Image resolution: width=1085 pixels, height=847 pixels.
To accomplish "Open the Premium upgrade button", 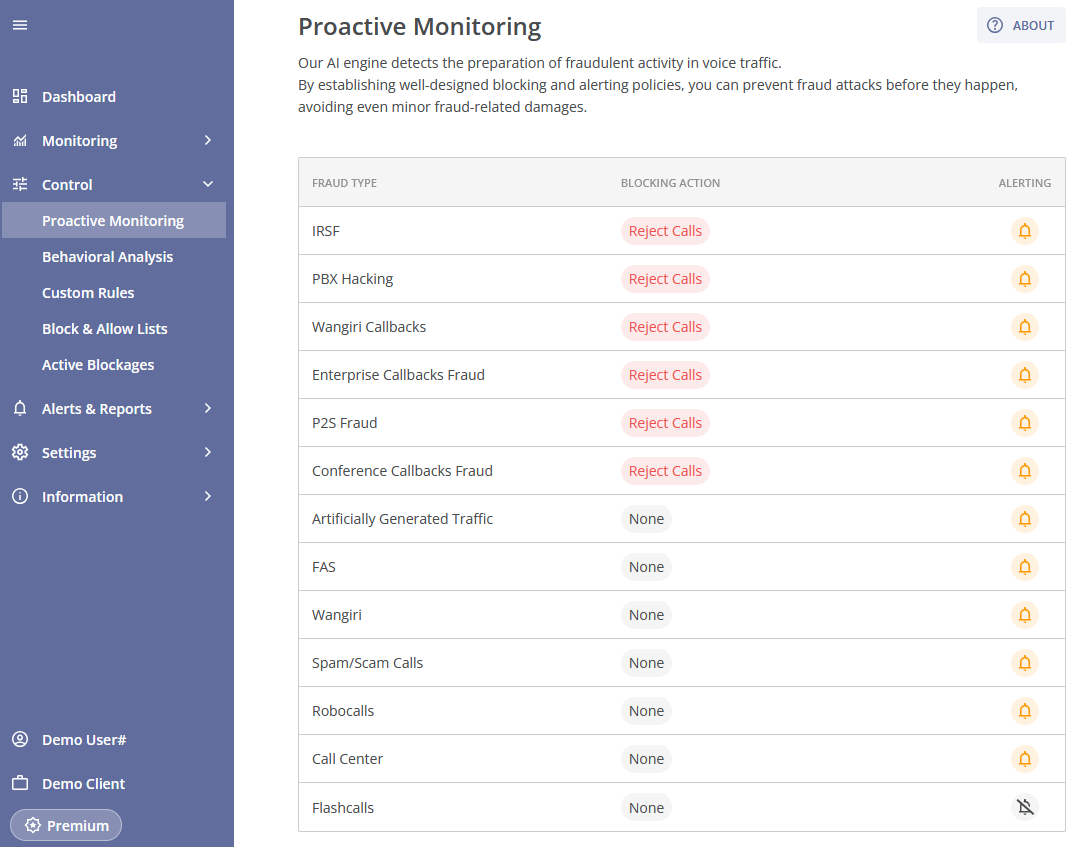I will [66, 825].
